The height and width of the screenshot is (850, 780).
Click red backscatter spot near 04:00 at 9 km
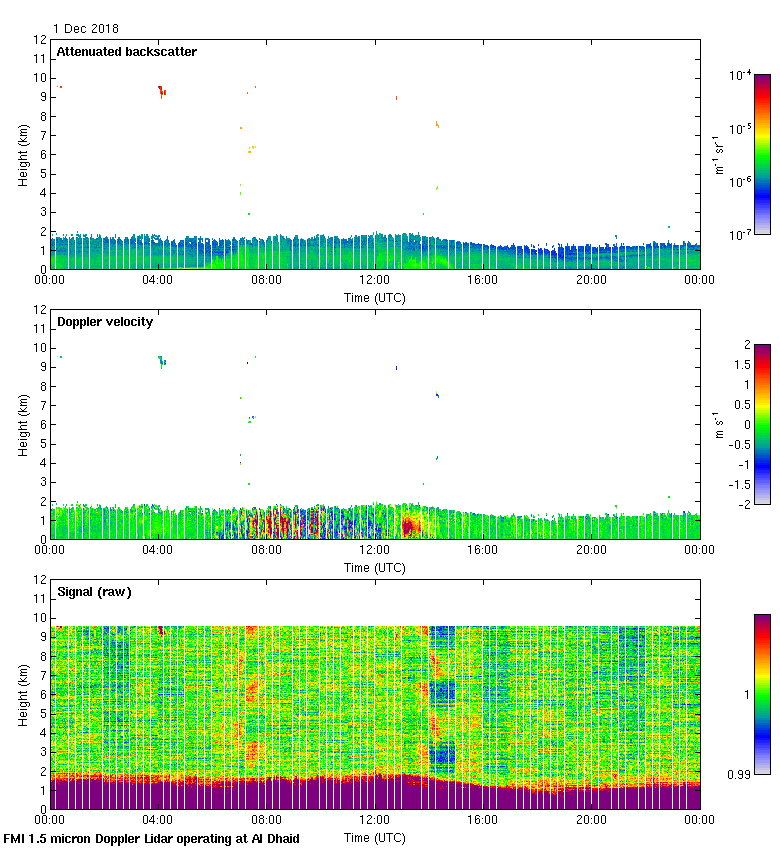161,91
